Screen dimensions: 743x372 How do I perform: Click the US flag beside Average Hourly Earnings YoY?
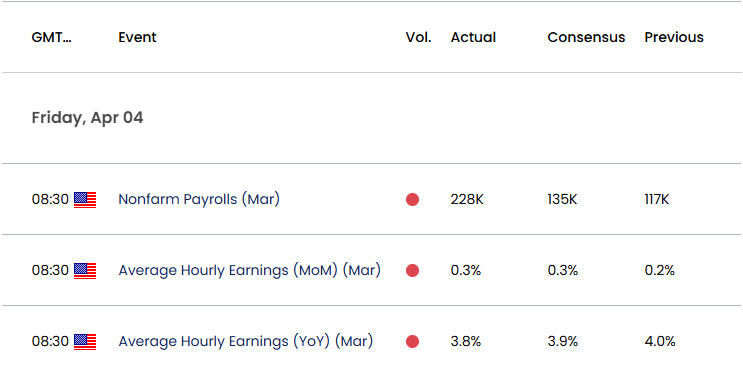coord(85,342)
